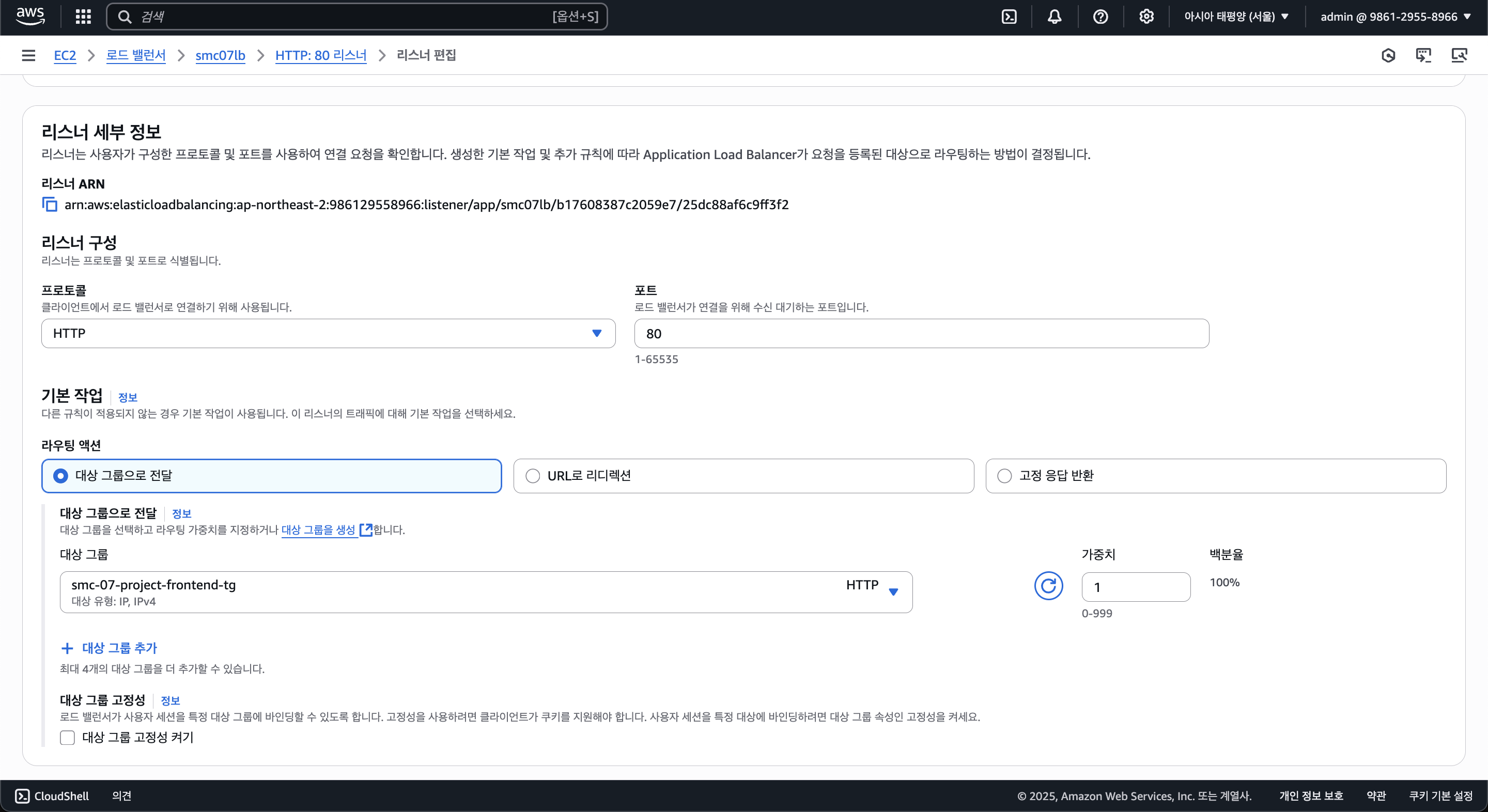1488x812 pixels.
Task: Click the '대상 그룹을 생성' link
Action: [319, 529]
